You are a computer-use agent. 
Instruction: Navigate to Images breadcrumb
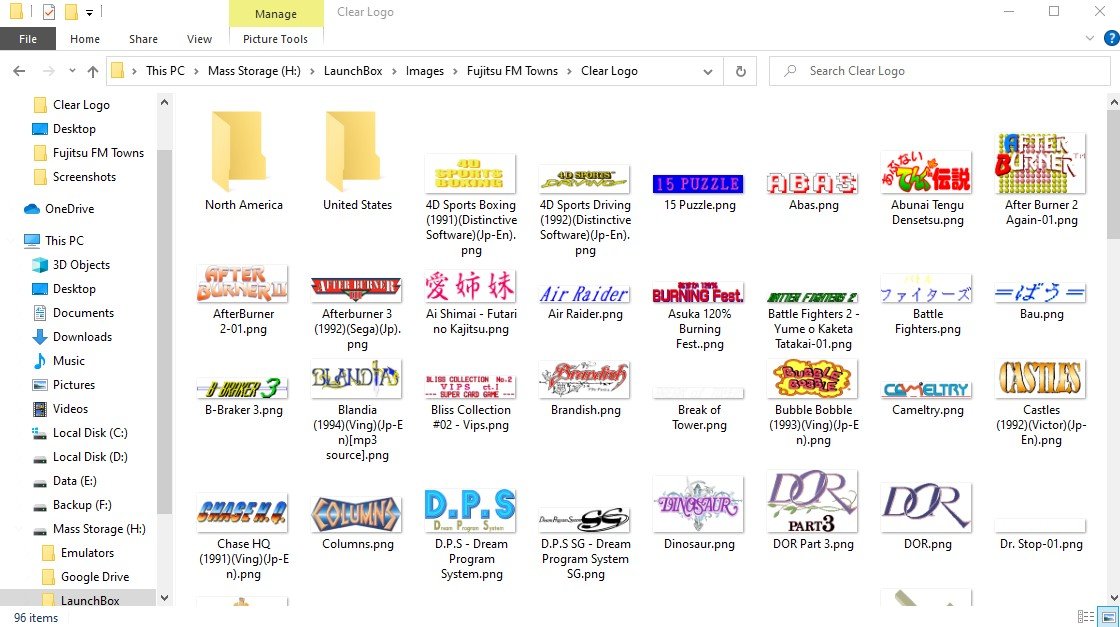424,71
